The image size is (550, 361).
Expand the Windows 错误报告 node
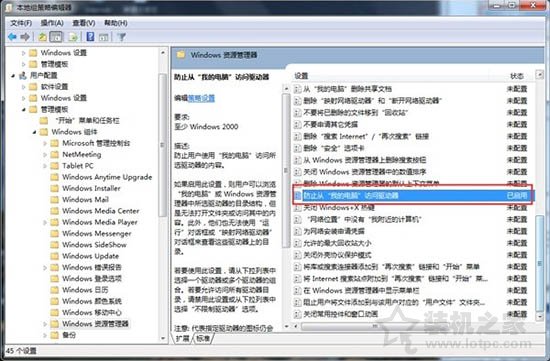pyautogui.click(x=45, y=267)
